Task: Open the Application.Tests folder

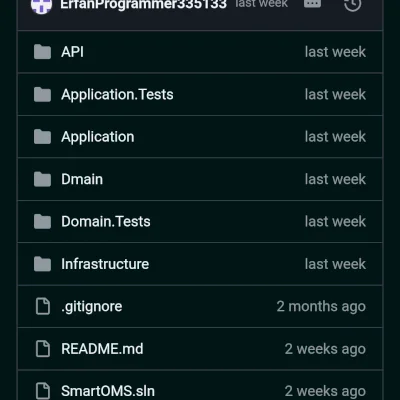Action: click(x=117, y=95)
